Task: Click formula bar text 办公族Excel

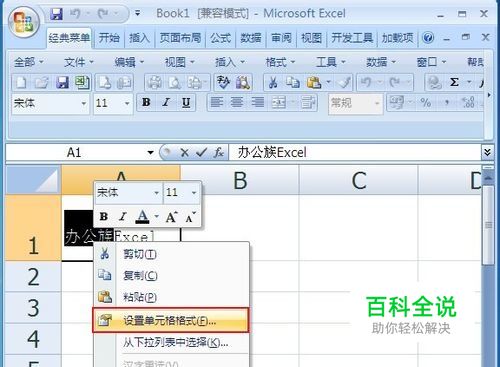Action: tap(272, 153)
